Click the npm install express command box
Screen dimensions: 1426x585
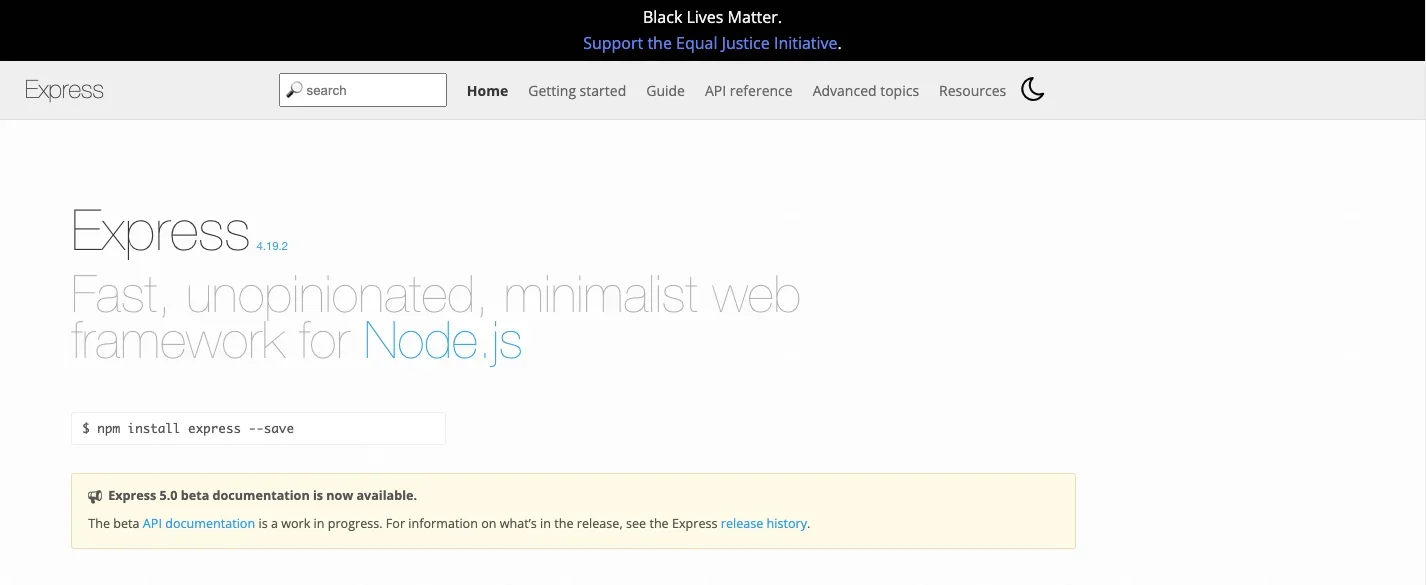point(258,428)
